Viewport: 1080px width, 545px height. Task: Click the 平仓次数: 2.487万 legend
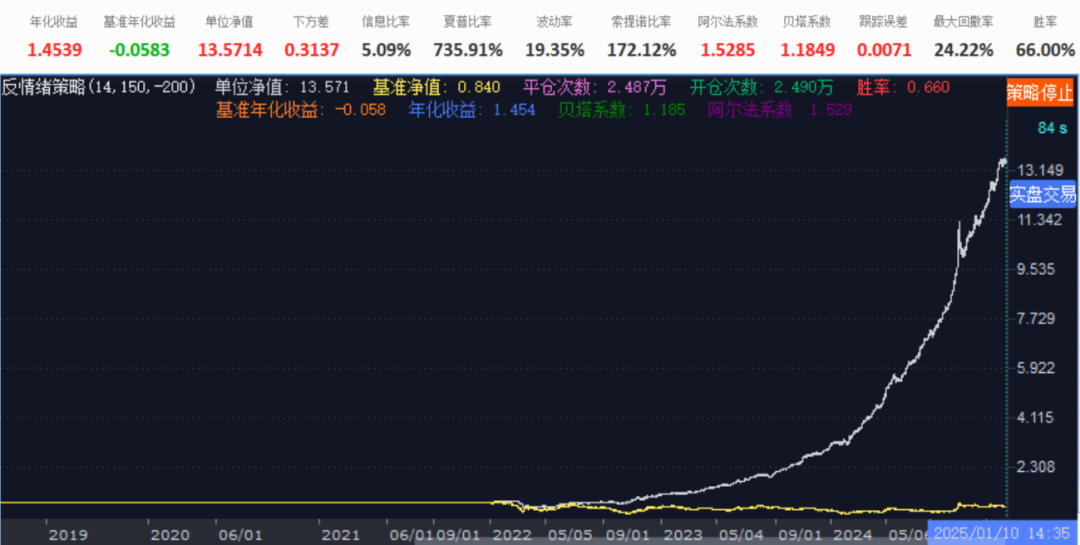pyautogui.click(x=594, y=88)
